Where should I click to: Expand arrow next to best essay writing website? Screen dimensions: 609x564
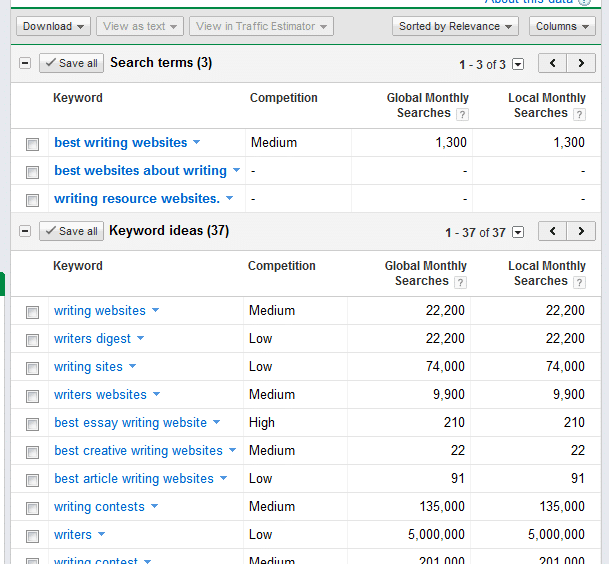tap(217, 422)
